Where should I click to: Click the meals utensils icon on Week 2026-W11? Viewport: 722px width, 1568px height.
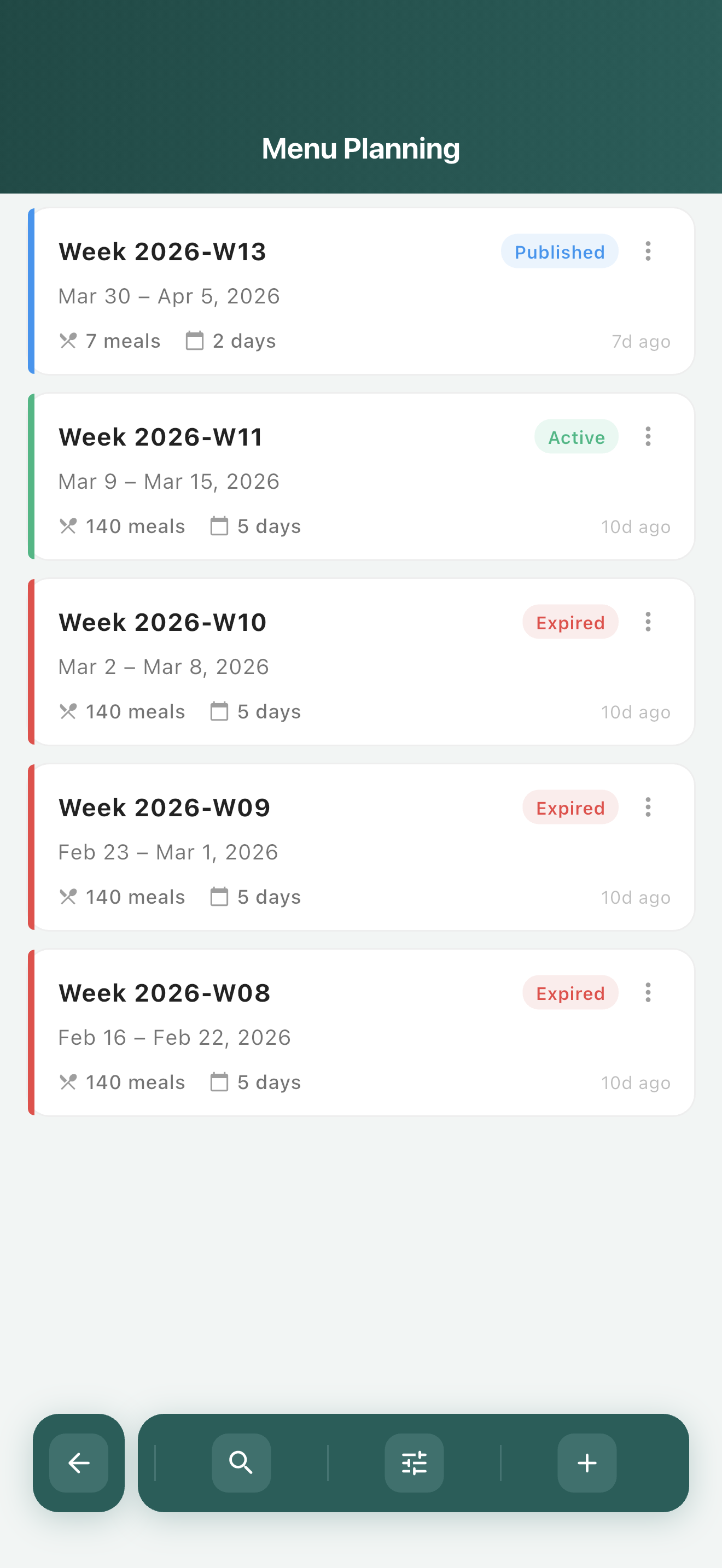(68, 526)
